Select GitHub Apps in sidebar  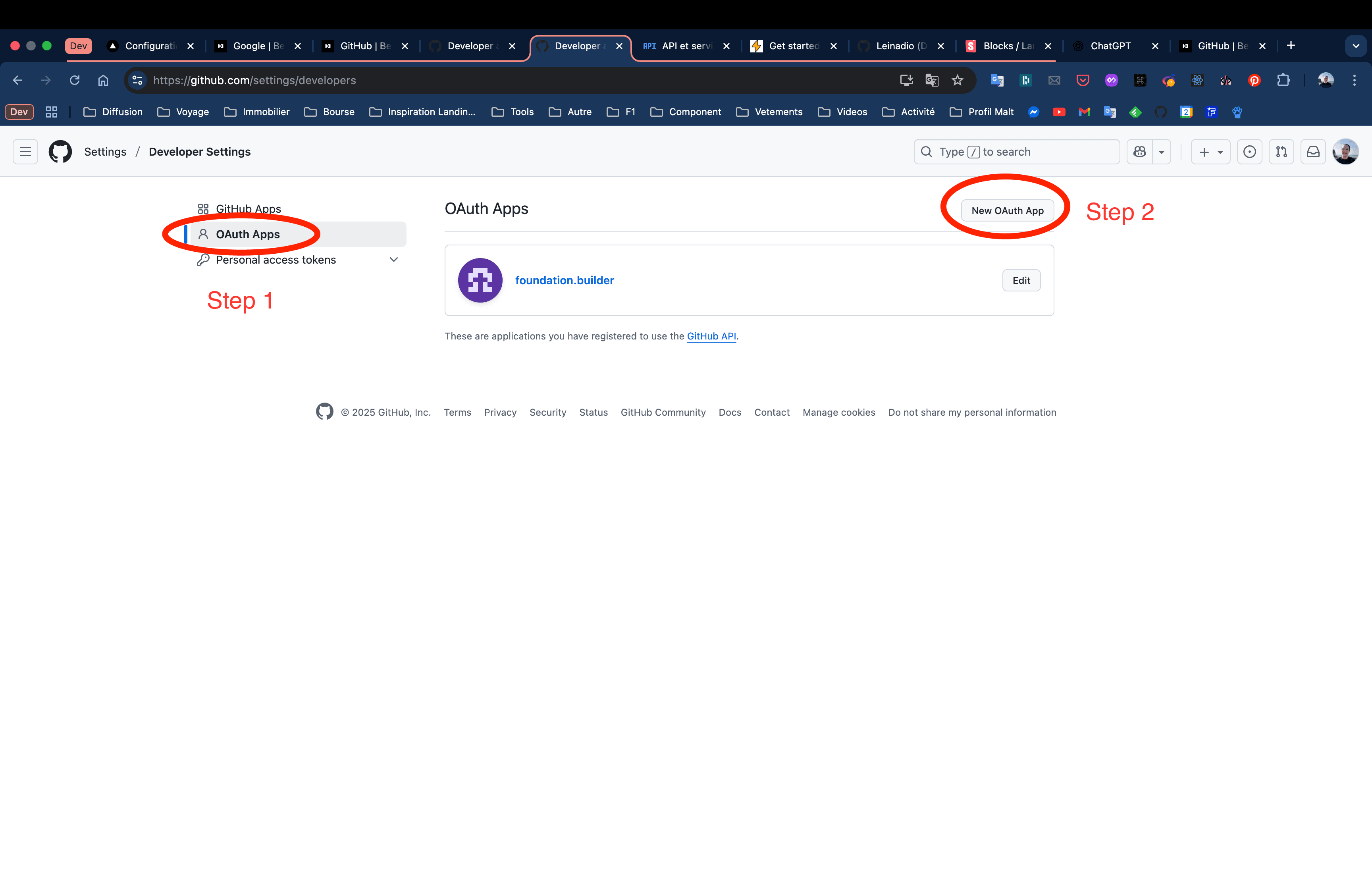point(248,208)
